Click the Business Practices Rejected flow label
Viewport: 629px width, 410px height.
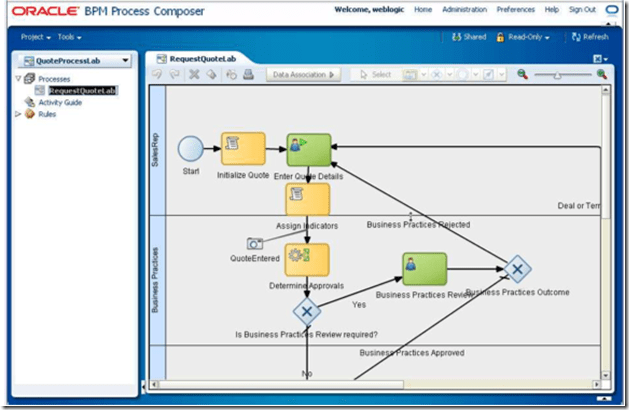[x=418, y=225]
